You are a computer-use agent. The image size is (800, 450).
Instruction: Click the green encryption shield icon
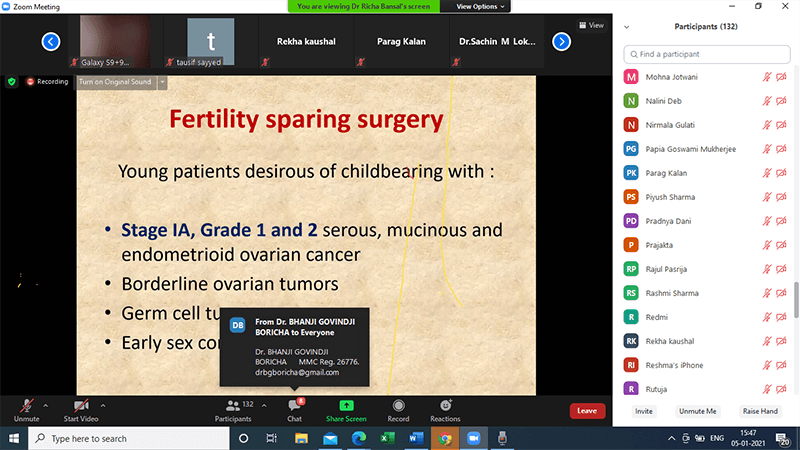point(12,81)
